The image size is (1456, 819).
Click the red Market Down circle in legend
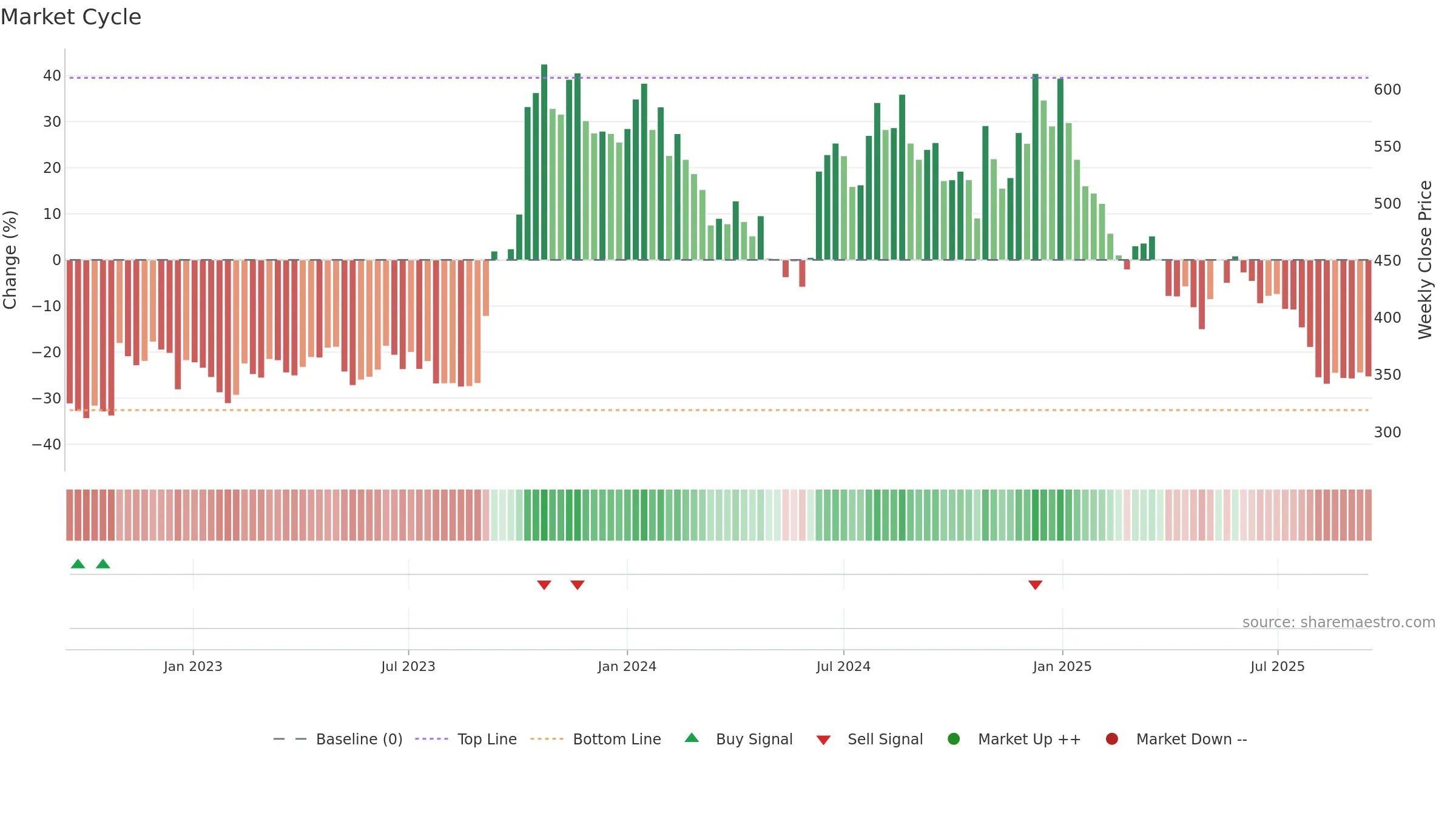[1112, 739]
